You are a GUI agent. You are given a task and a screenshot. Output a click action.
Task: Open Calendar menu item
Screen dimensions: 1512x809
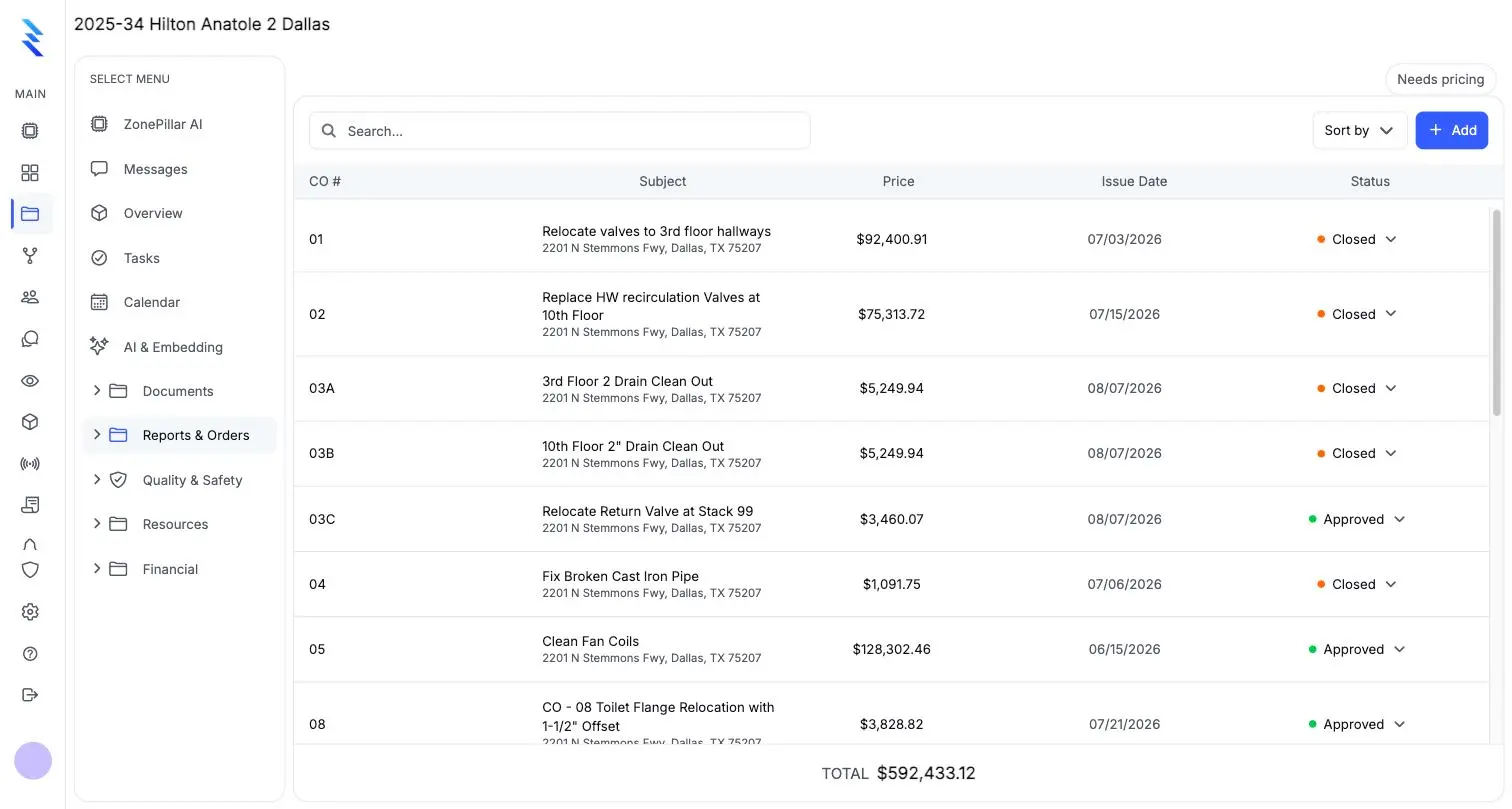click(x=180, y=302)
